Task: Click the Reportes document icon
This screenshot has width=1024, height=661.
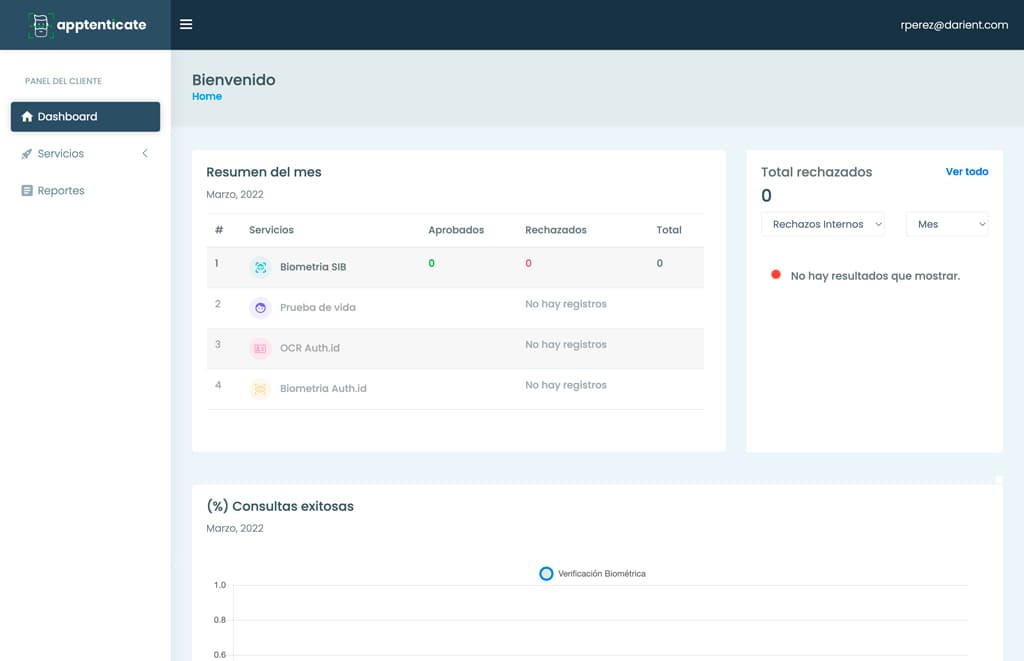Action: tap(27, 191)
